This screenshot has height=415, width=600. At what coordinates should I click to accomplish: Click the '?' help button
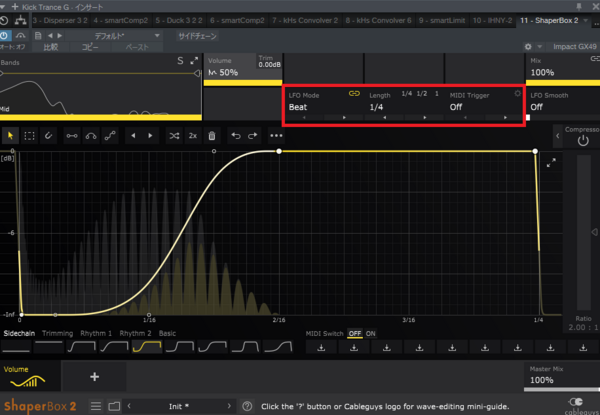pos(246,406)
